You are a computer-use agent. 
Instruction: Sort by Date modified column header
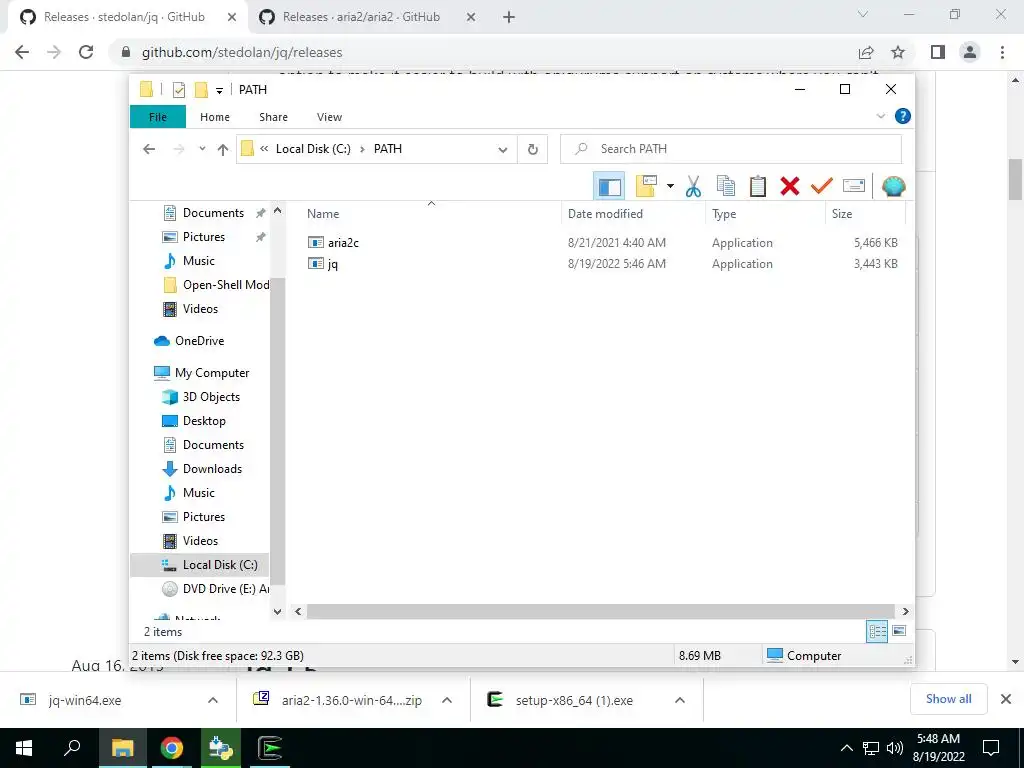pos(633,214)
